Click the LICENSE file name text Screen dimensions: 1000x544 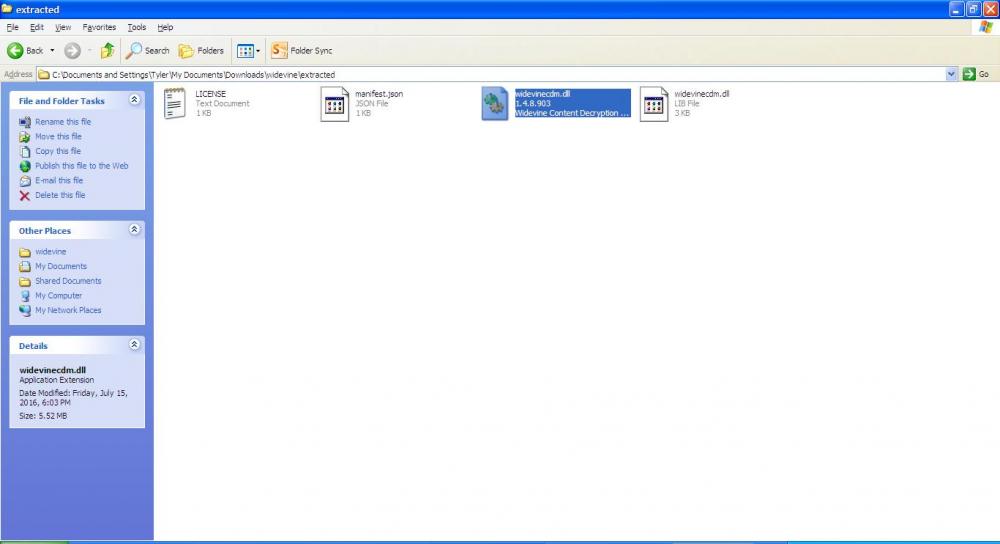click(x=210, y=94)
